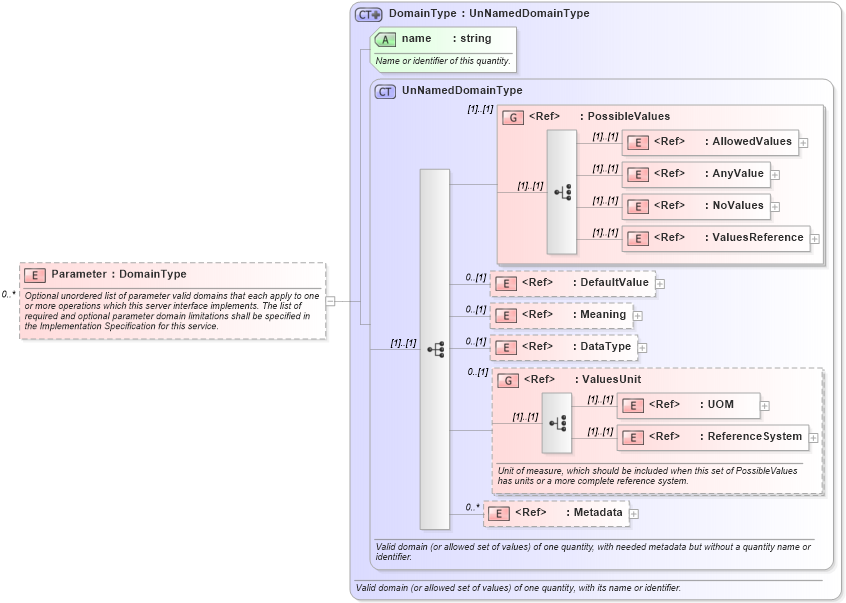
Task: Click the E icon of Parameter element
Action: (x=35, y=276)
